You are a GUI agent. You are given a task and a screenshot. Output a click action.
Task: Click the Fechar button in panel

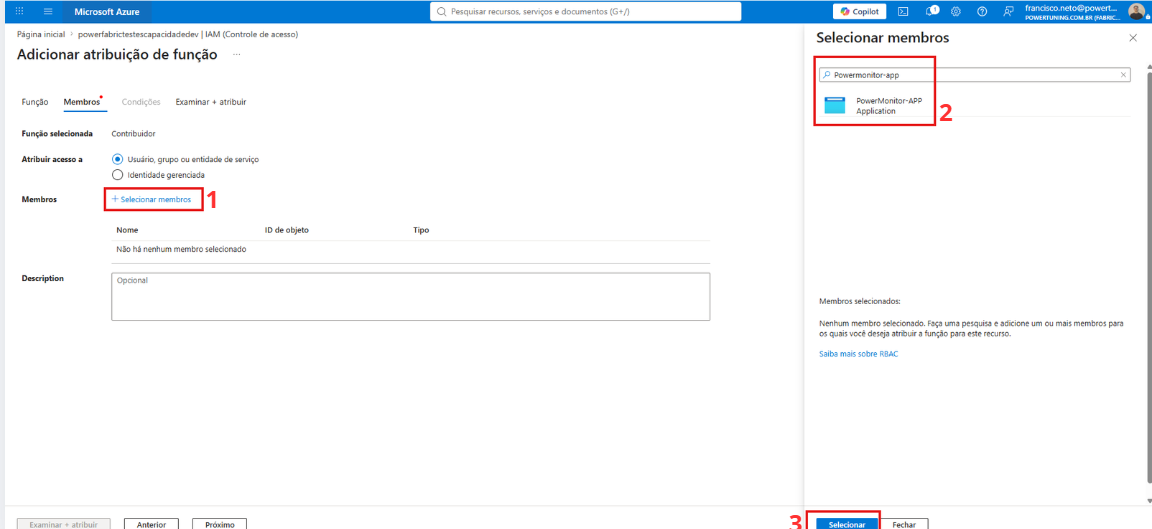click(x=904, y=525)
